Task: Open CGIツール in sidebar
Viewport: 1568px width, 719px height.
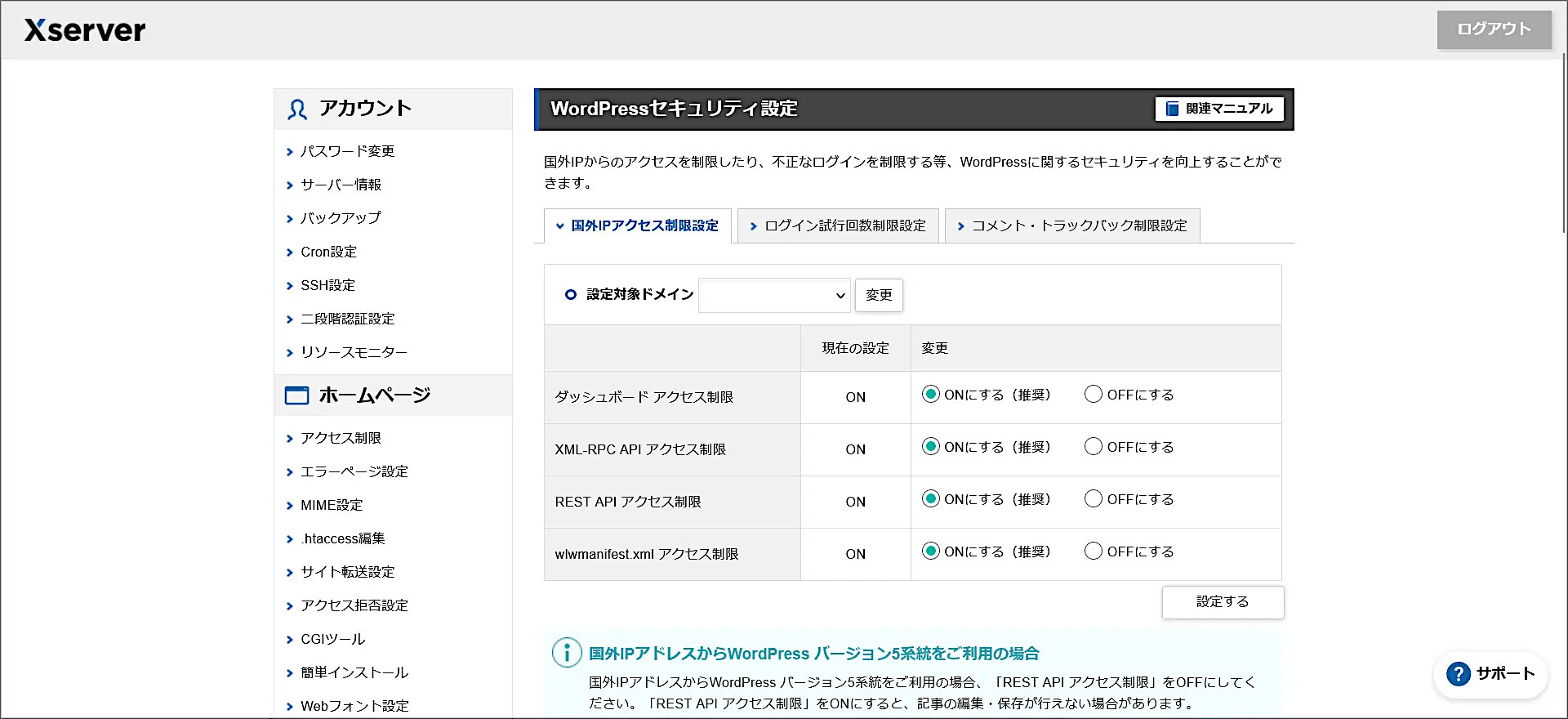Action: point(332,639)
